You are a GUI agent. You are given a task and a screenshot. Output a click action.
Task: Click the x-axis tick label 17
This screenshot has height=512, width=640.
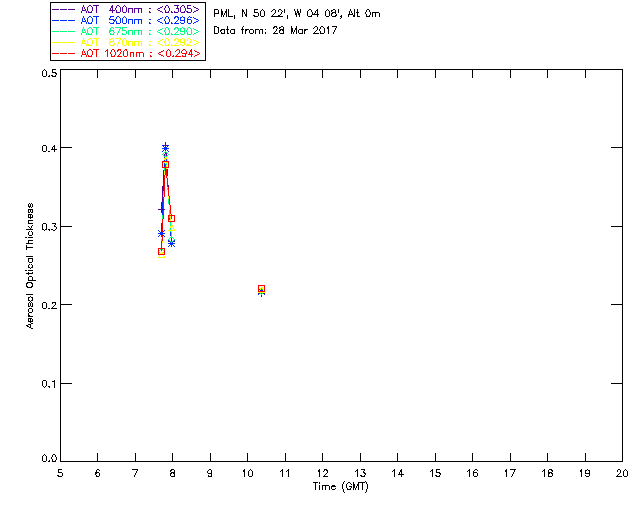(510, 473)
